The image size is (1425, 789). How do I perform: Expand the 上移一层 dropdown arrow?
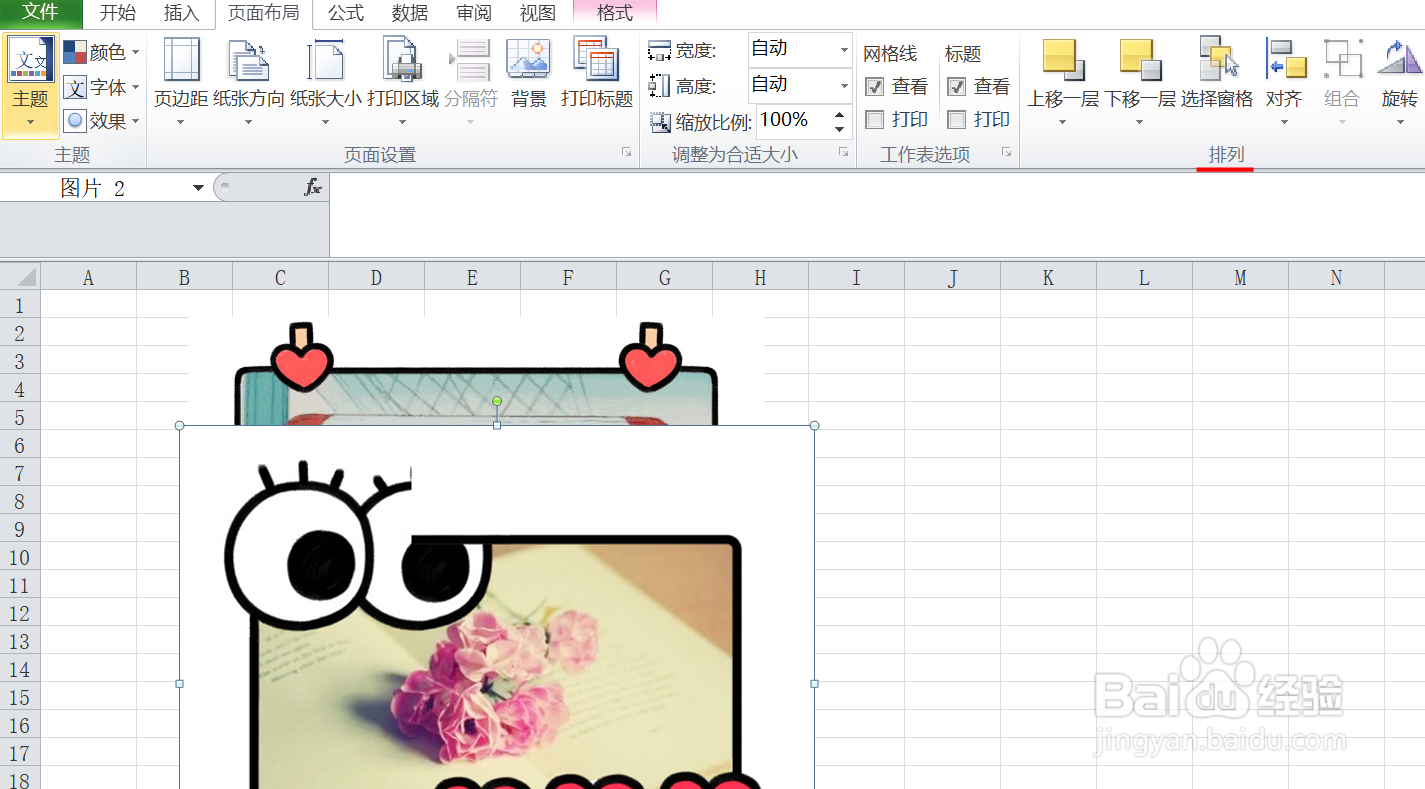click(x=1062, y=123)
